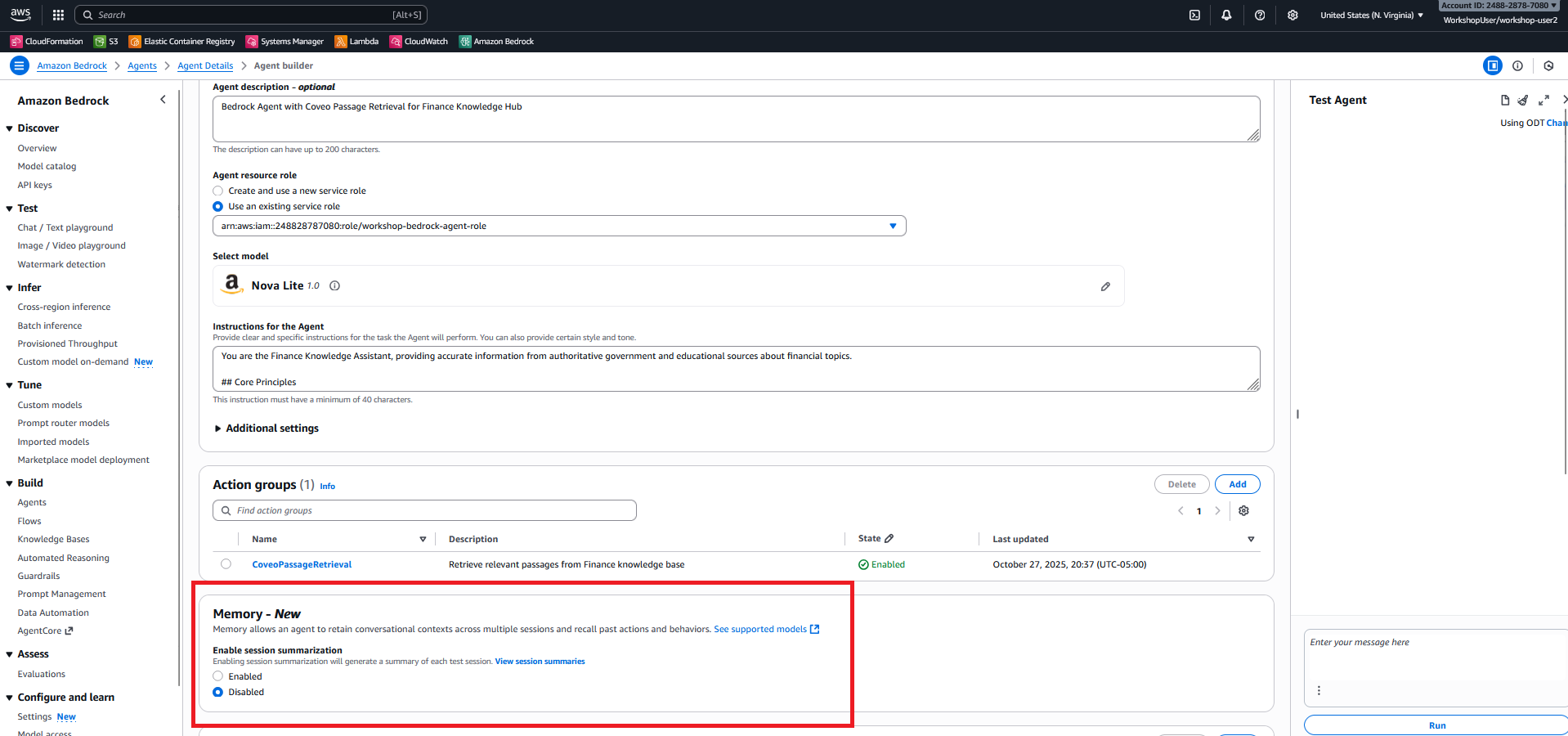
Task: Expand the Test Agent panel to fullscreen
Action: [1543, 100]
